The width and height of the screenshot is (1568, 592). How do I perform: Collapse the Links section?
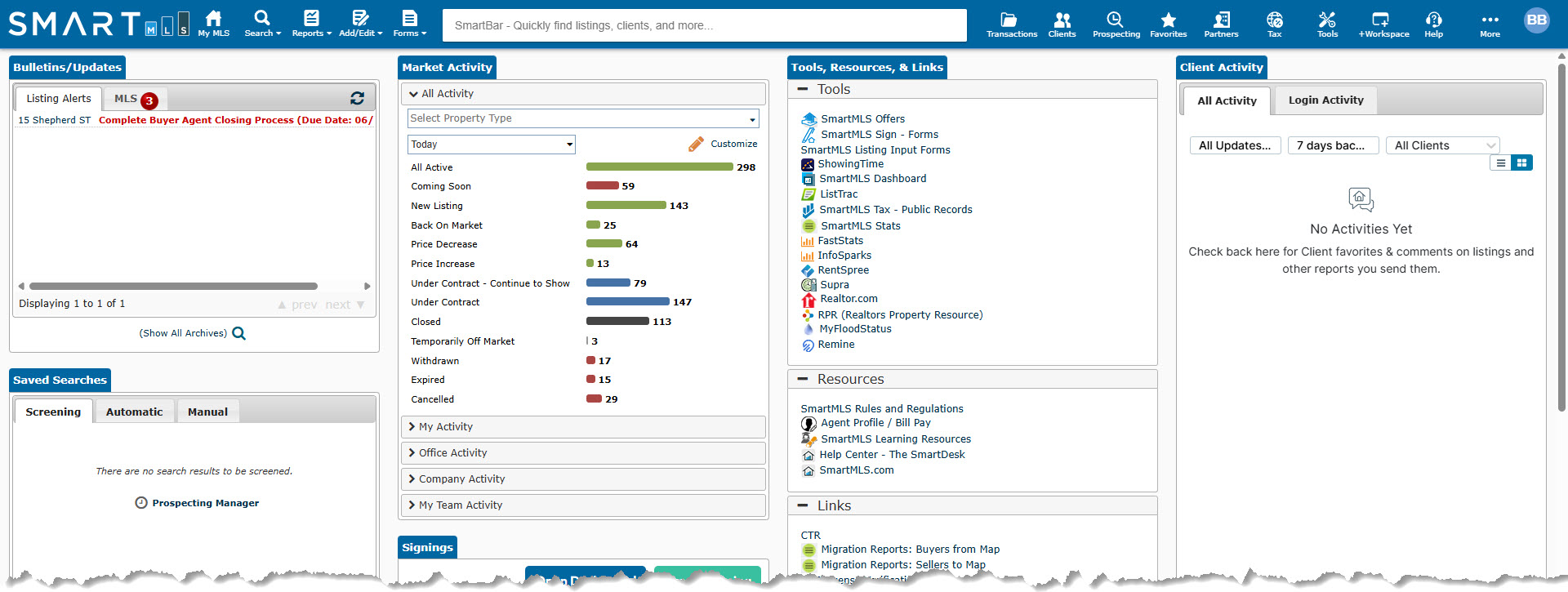pos(803,505)
